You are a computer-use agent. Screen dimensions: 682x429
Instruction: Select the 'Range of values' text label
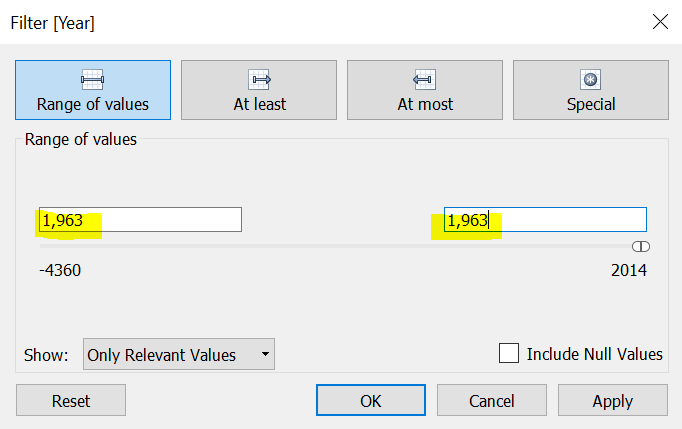(92, 104)
